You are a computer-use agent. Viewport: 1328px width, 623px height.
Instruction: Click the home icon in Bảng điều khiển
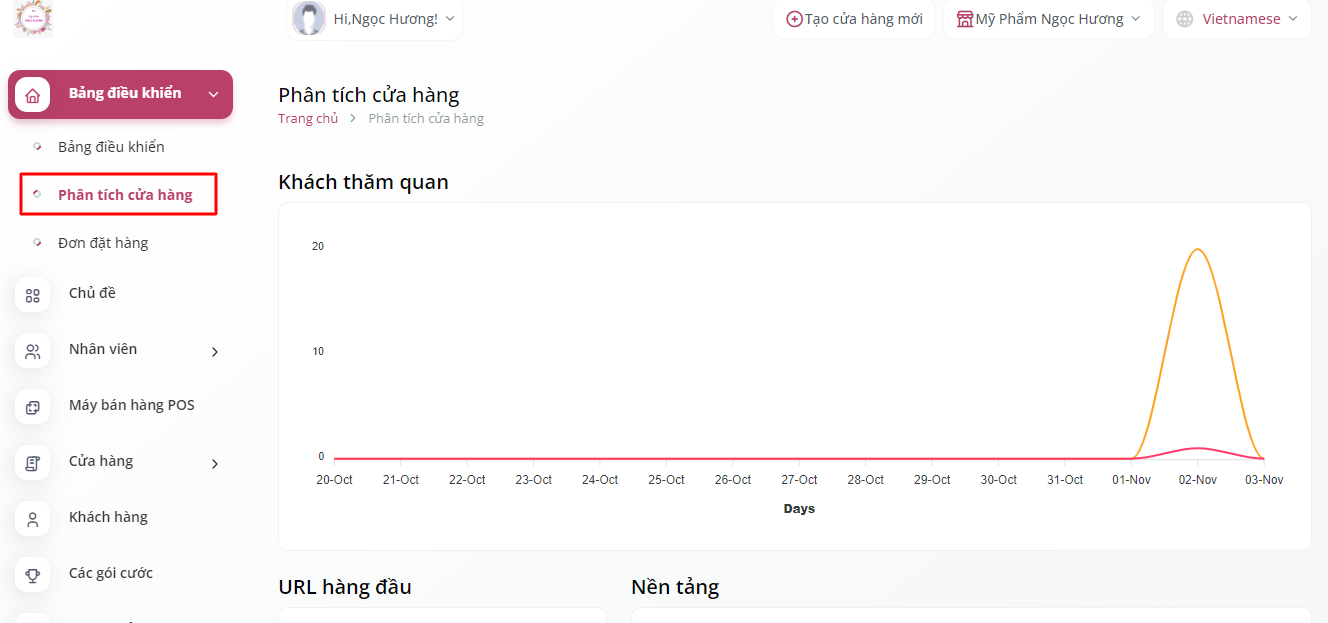[33, 95]
